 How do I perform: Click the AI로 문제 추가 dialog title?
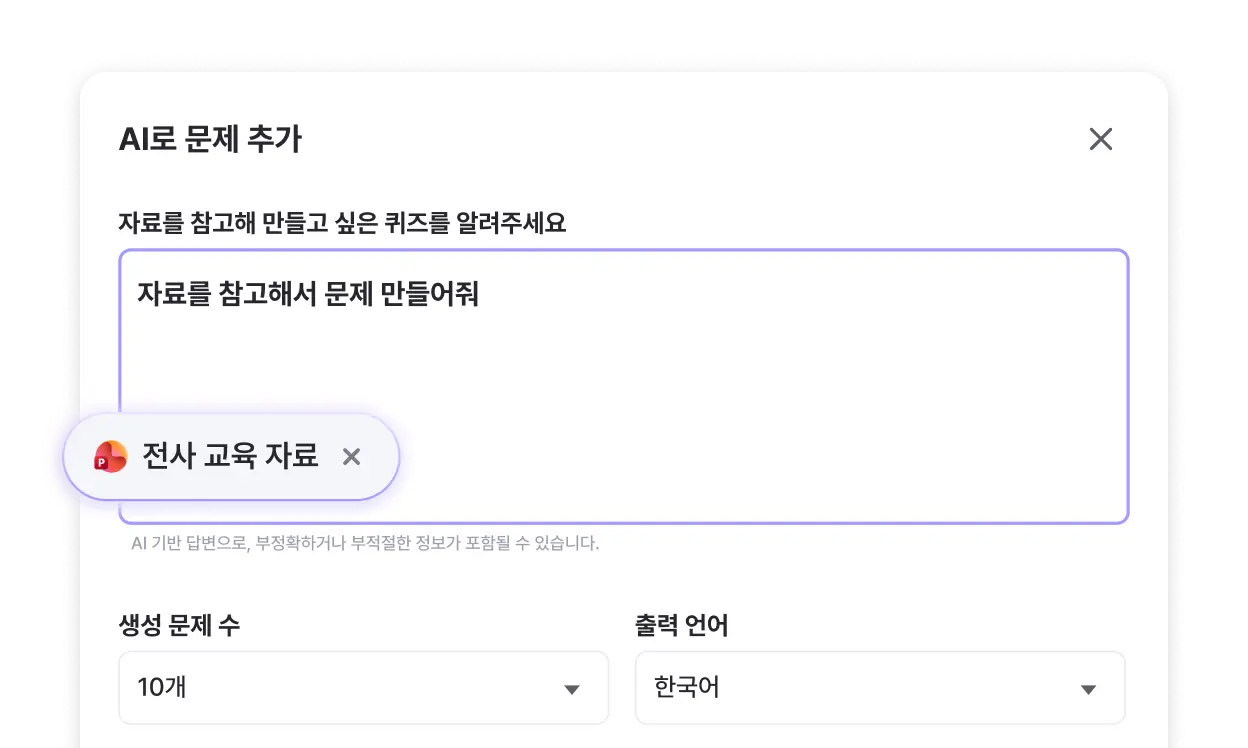pos(210,140)
